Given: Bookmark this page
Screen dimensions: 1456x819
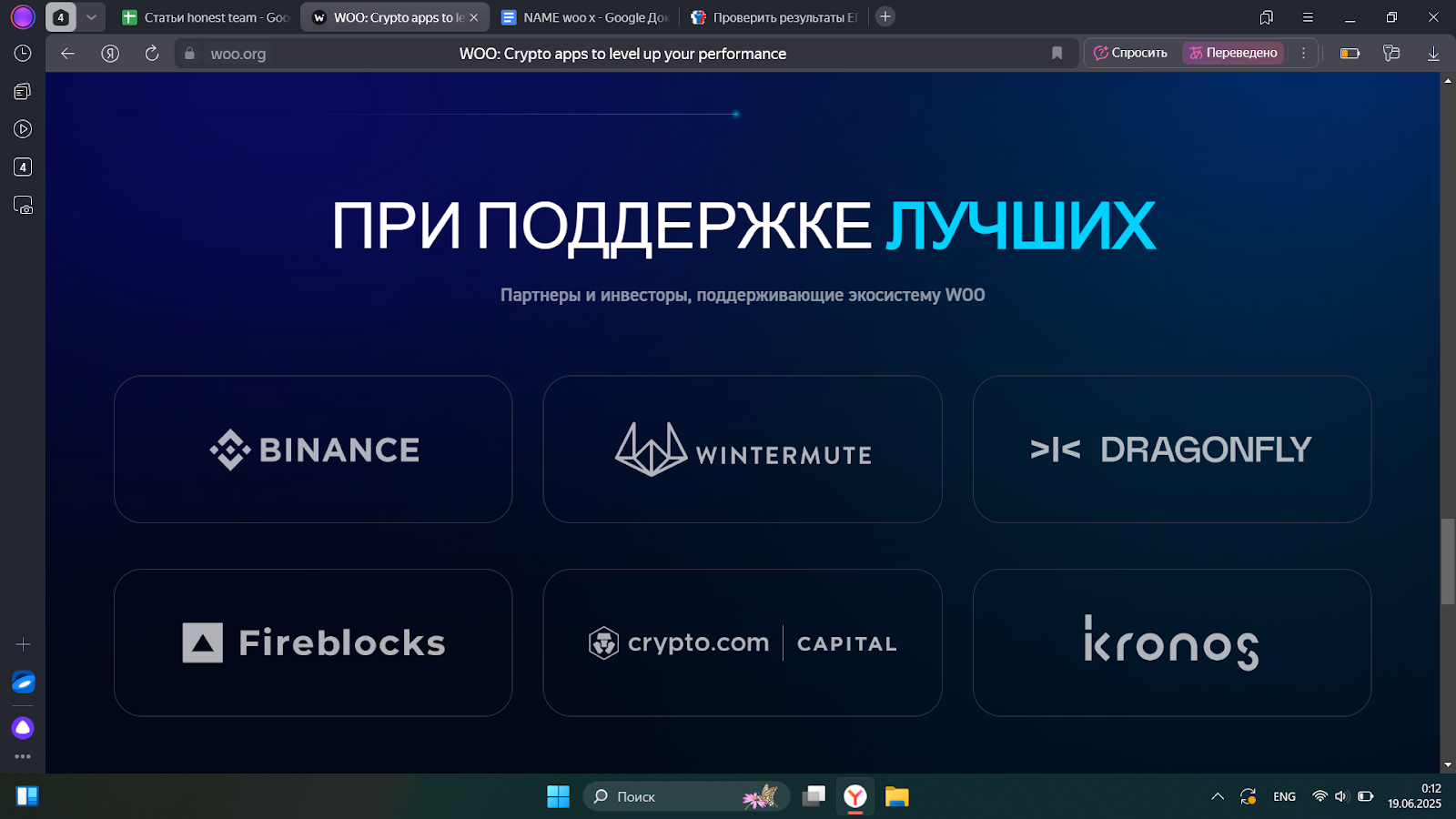Looking at the screenshot, I should coord(1057,53).
